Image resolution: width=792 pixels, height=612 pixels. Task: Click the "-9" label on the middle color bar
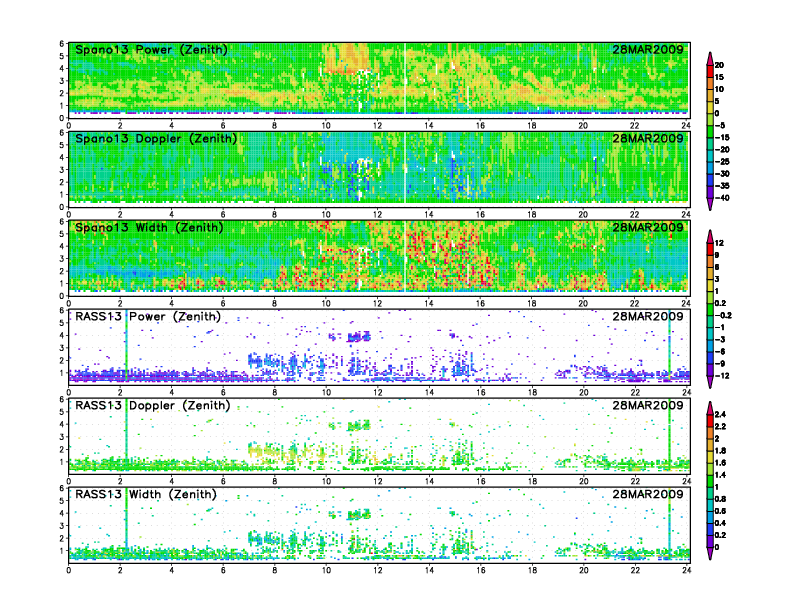click(x=720, y=364)
